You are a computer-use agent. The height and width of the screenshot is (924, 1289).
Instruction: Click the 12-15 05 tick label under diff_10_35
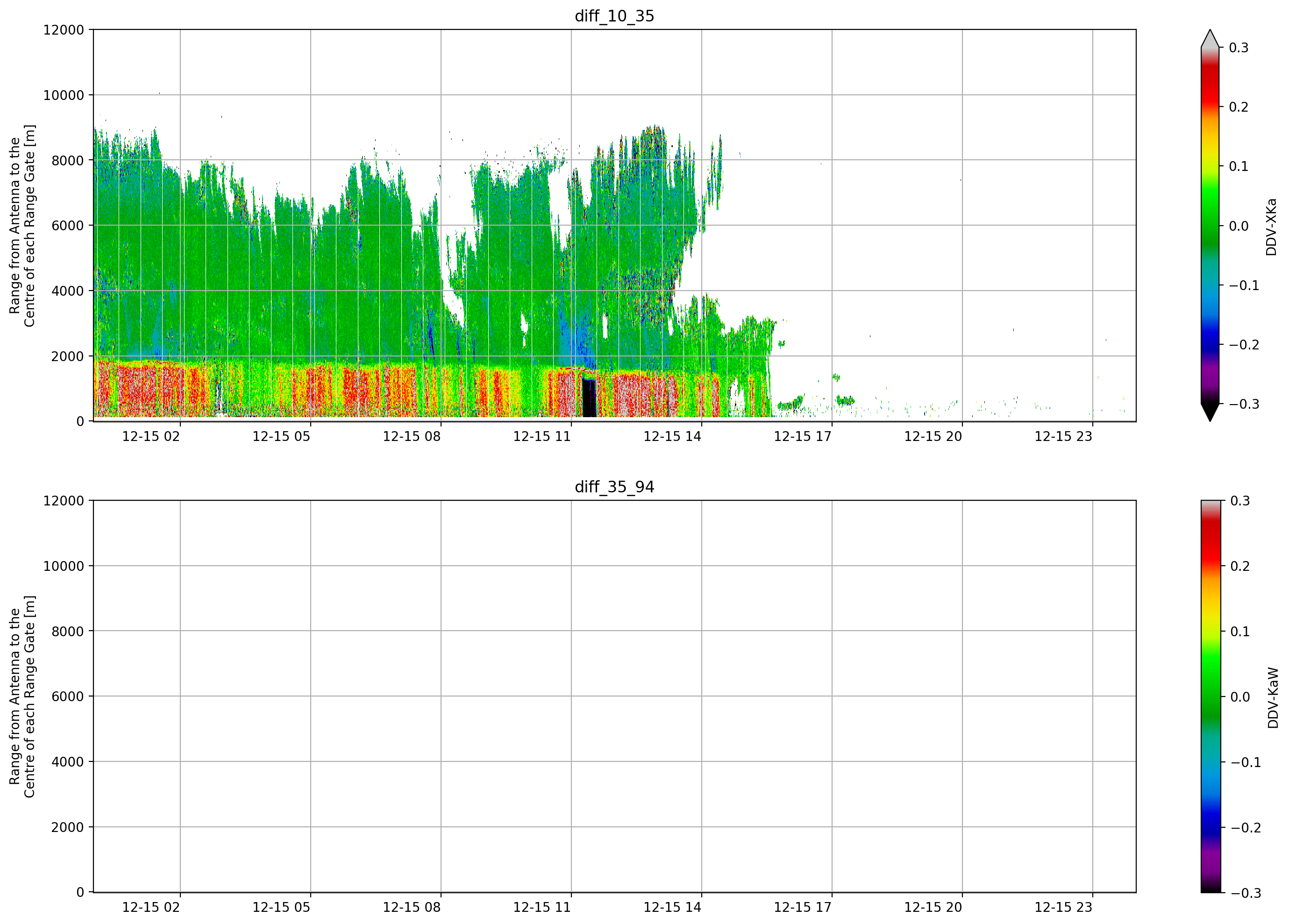pos(281,436)
